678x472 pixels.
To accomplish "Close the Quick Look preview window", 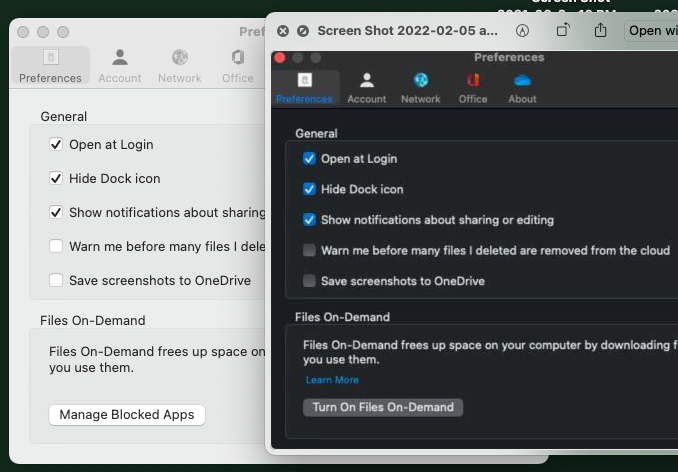I will [283, 31].
